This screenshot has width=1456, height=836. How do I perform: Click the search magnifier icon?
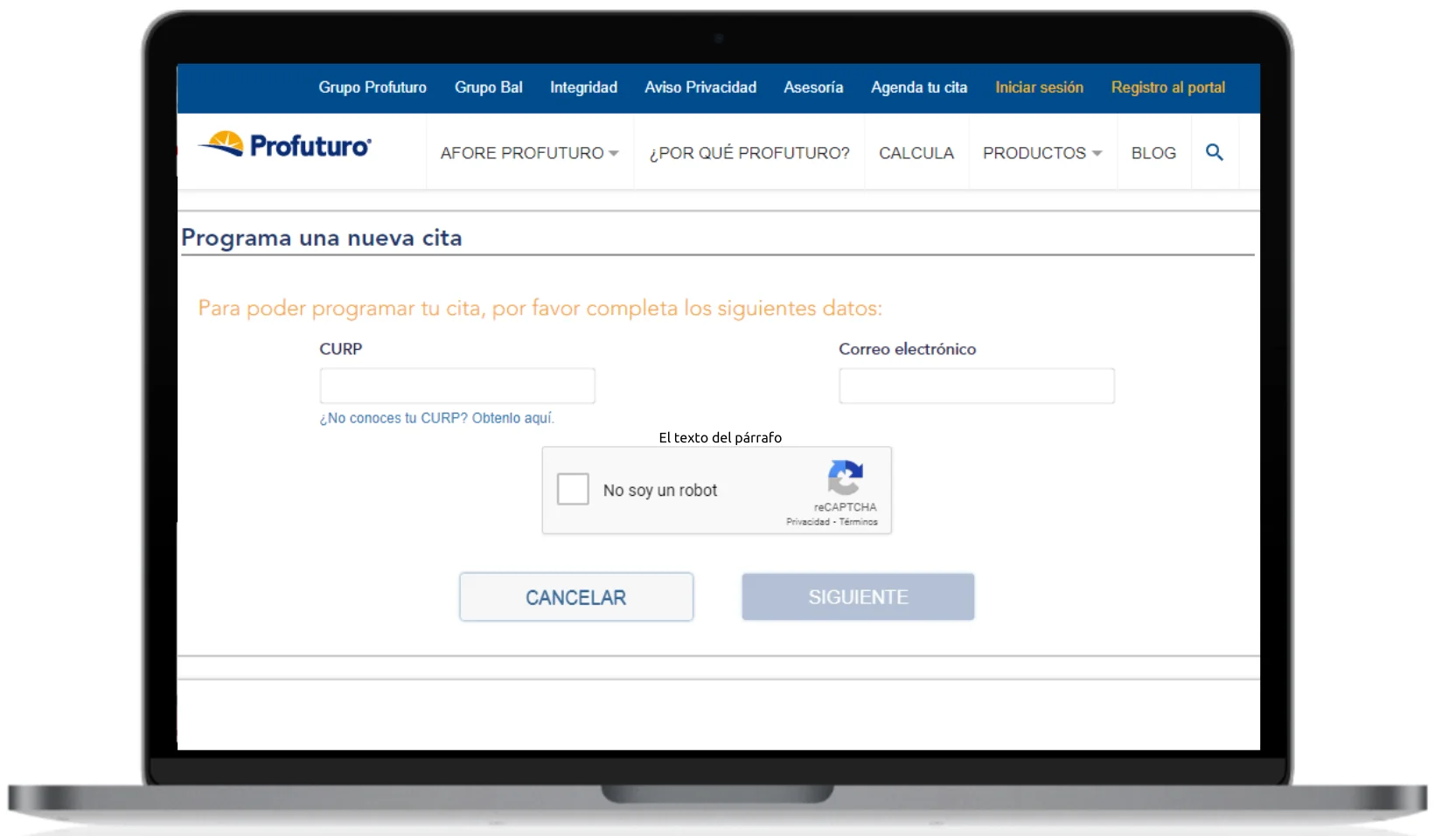1214,152
